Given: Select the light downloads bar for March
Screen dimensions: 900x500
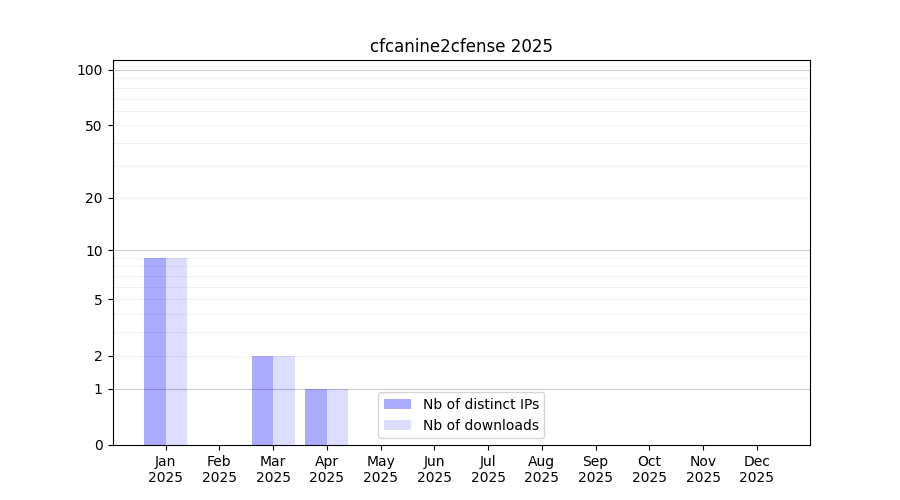Looking at the screenshot, I should (x=284, y=400).
